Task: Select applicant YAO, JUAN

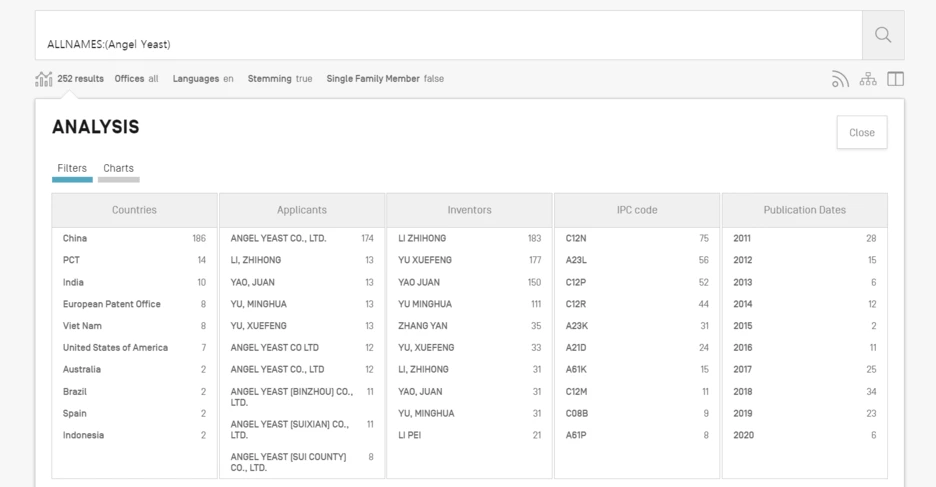Action: (302, 282)
